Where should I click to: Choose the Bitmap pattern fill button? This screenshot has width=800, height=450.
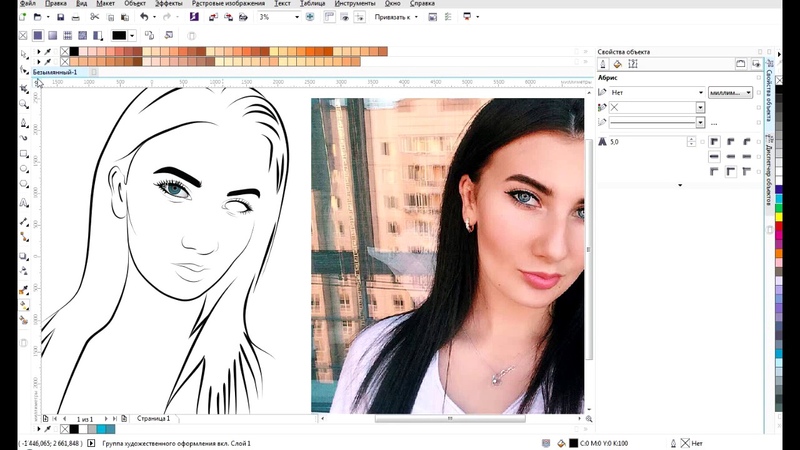pyautogui.click(x=82, y=36)
